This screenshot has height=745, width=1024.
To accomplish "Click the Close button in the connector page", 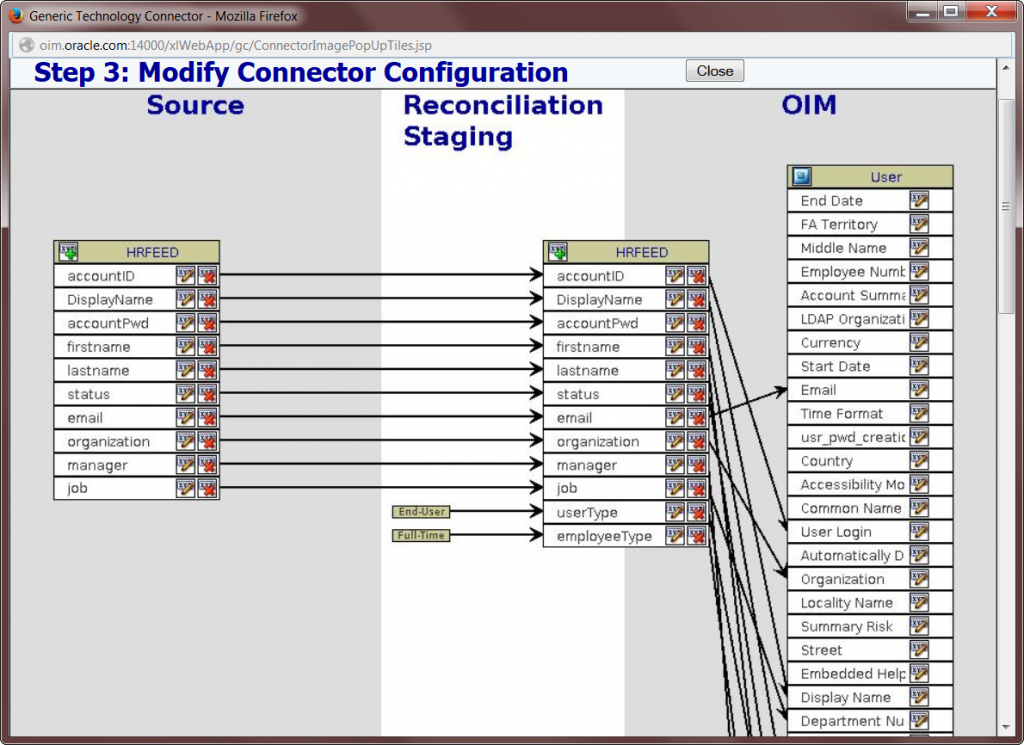I will (714, 71).
